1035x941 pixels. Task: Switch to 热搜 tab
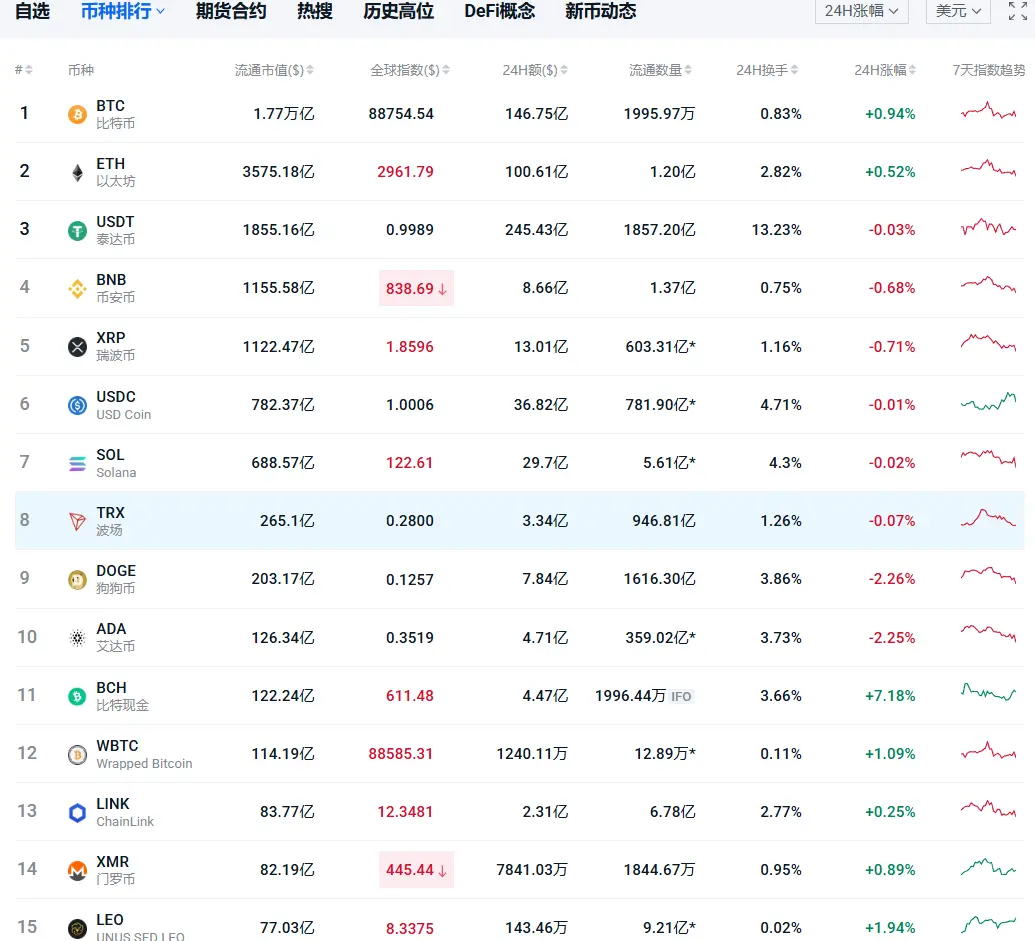(x=315, y=11)
